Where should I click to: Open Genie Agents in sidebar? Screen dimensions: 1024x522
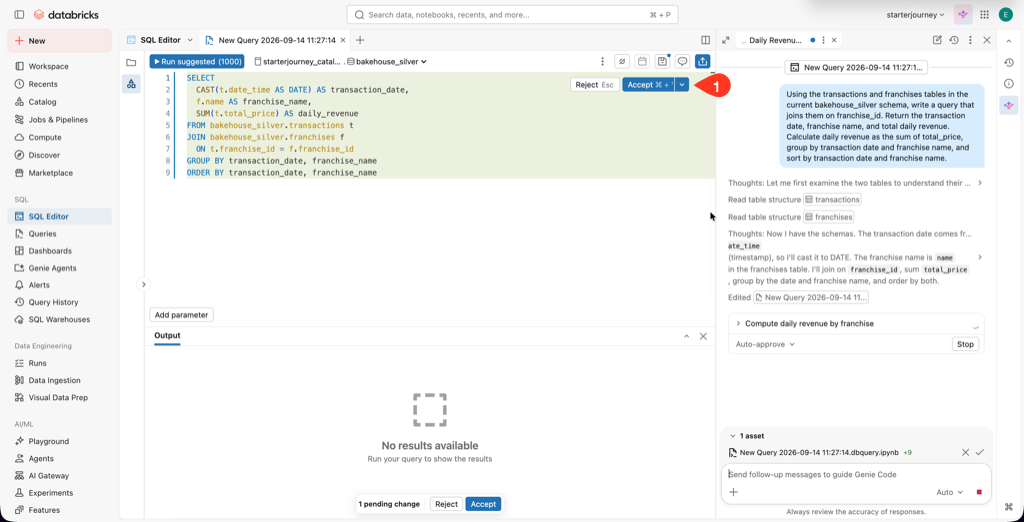pyautogui.click(x=52, y=268)
